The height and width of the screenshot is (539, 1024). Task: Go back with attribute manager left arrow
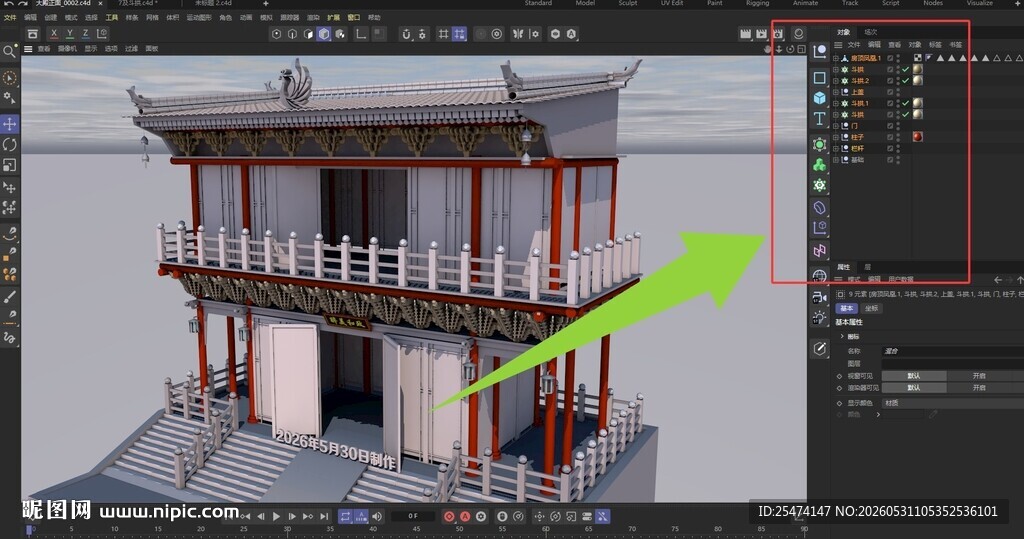pyautogui.click(x=998, y=280)
